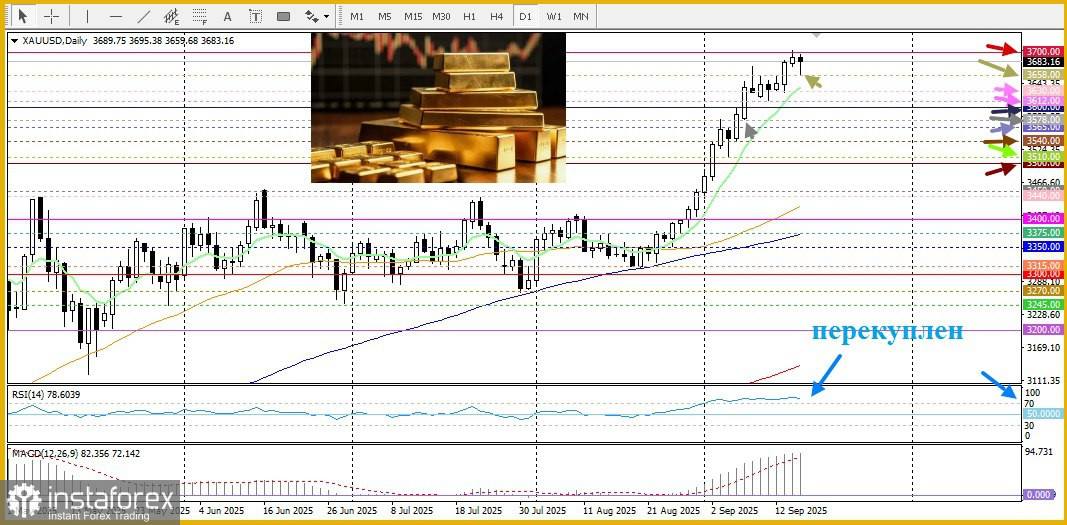Toggle the active D1 timeframe button
Screen dimensions: 1067x525
(525, 16)
